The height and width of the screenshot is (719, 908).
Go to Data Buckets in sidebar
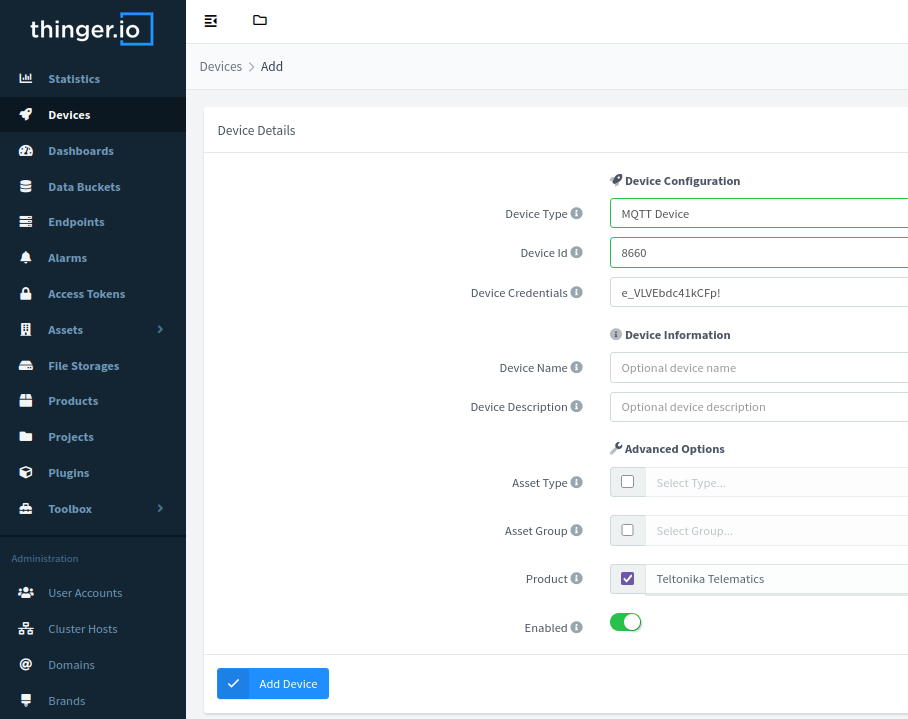(84, 187)
